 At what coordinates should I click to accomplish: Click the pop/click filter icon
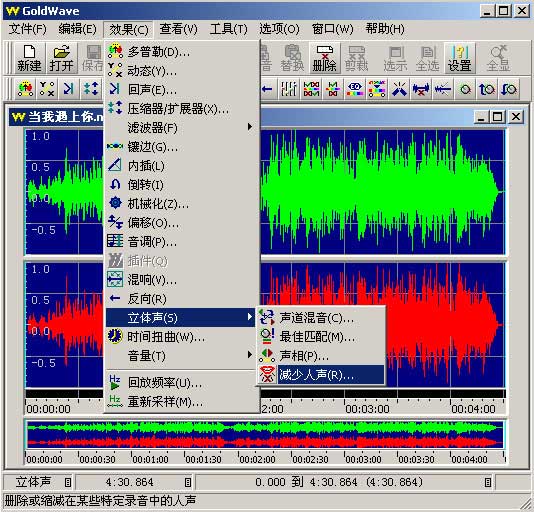[x=399, y=89]
